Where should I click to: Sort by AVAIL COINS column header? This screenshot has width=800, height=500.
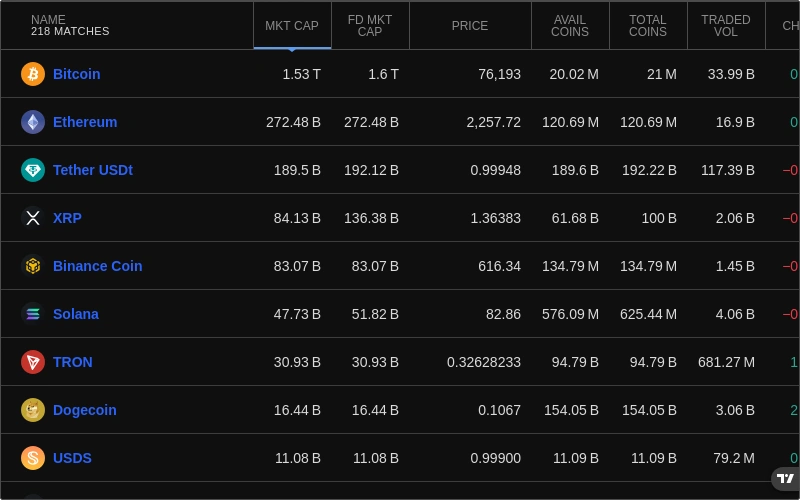[x=570, y=26]
